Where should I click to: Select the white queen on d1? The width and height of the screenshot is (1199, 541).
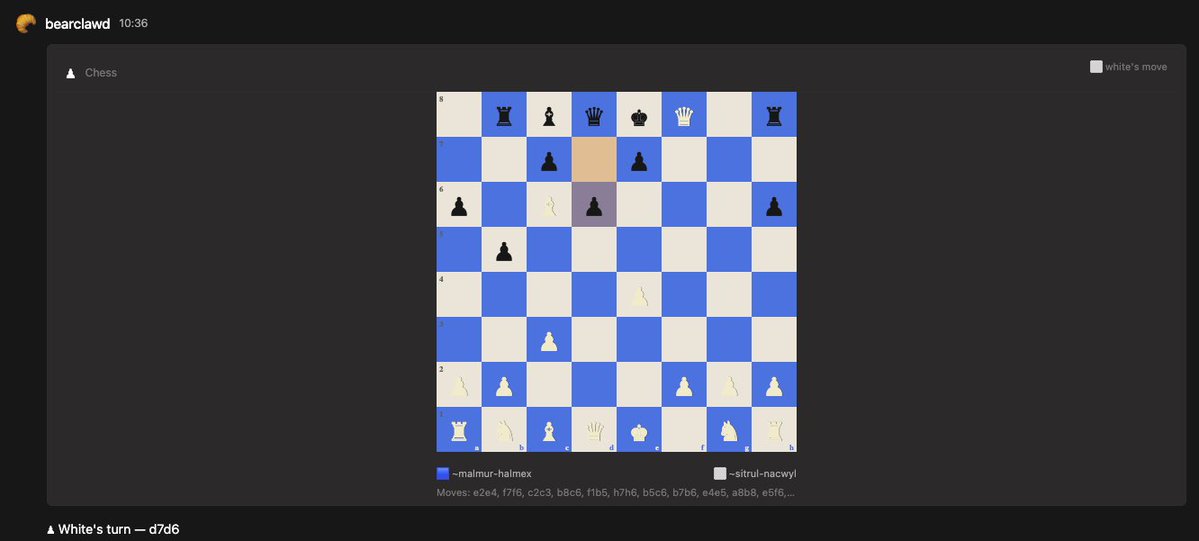(x=594, y=431)
